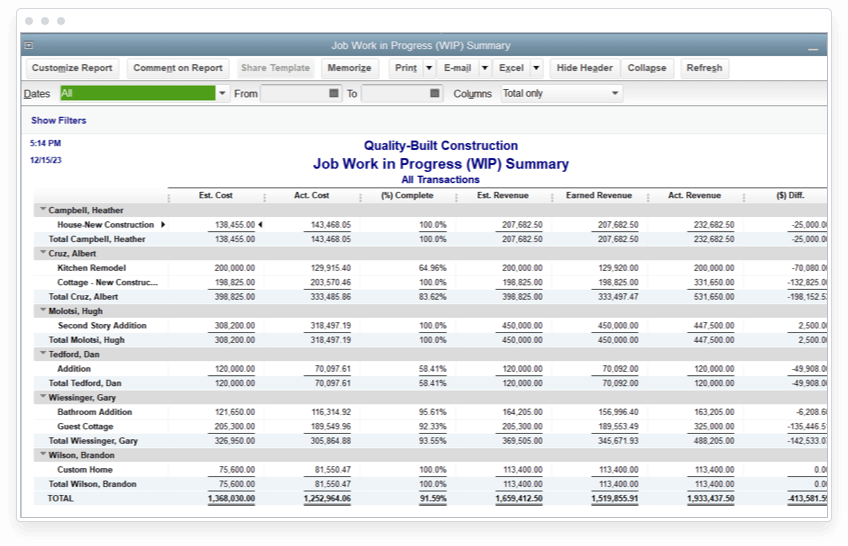Collapse the Campbell, Heather group
The image size is (848, 546).
pyautogui.click(x=42, y=210)
